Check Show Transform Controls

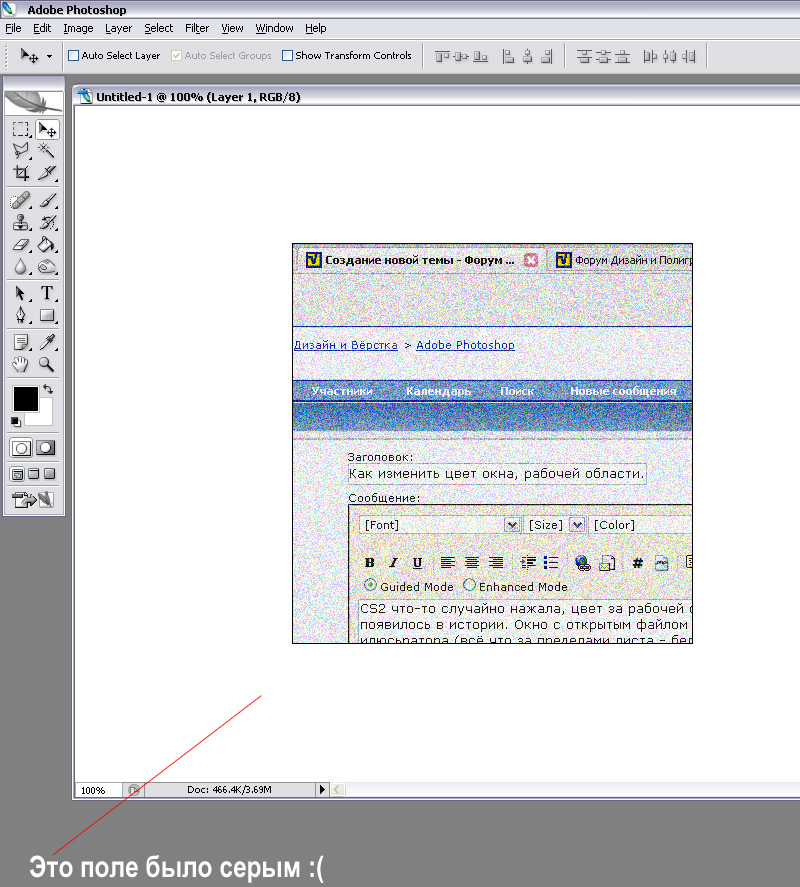pos(287,55)
